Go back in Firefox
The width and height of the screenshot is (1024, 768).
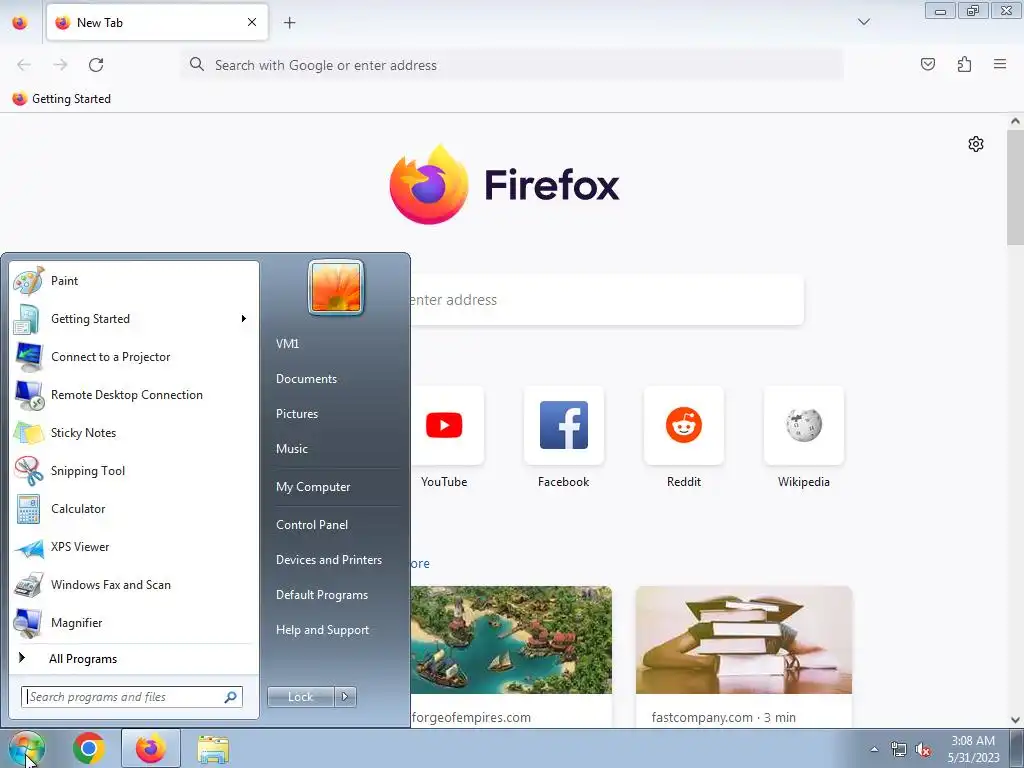click(x=24, y=65)
